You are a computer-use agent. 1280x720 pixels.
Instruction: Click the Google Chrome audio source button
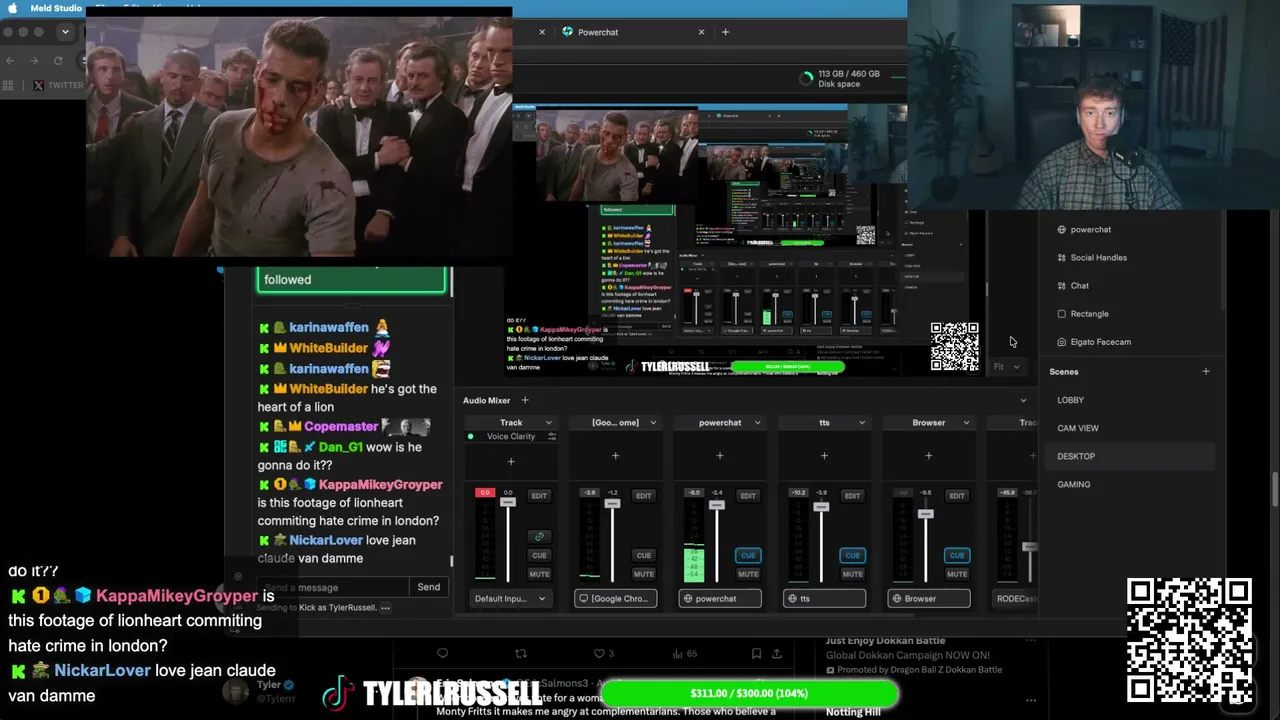tap(615, 599)
